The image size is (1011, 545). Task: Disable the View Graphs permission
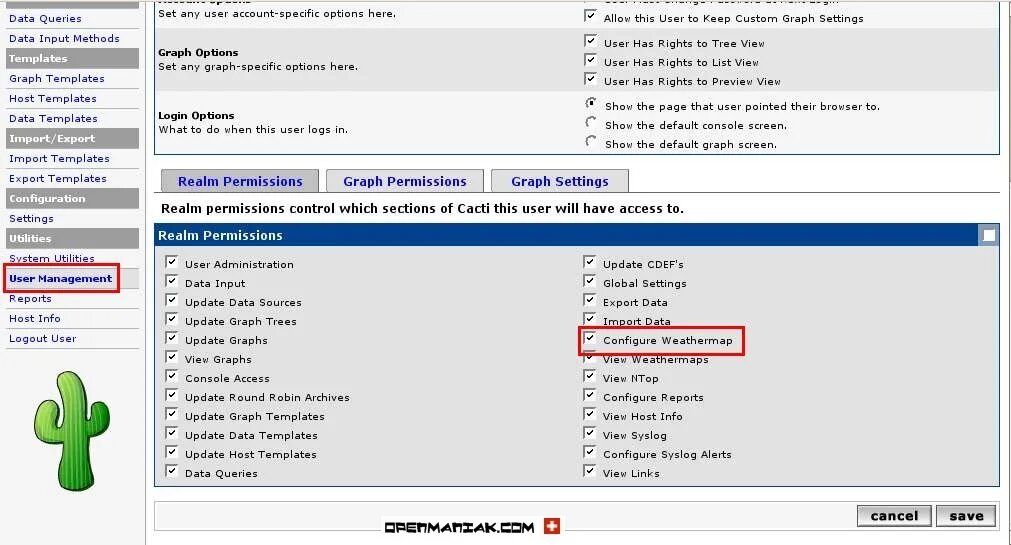(172, 357)
